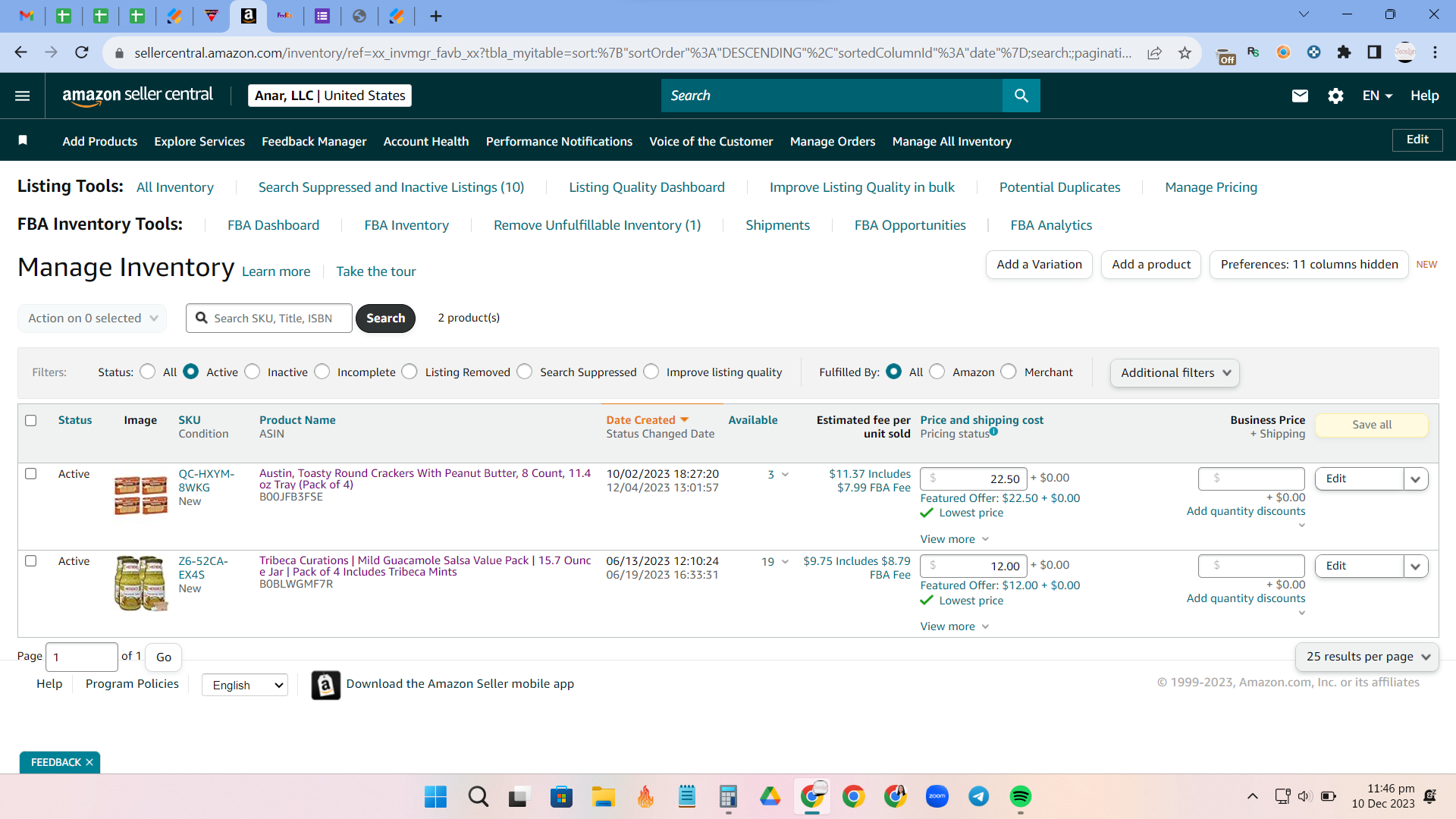1456x819 pixels.
Task: Select Fulfilled By Amazon radio button
Action: coord(937,372)
